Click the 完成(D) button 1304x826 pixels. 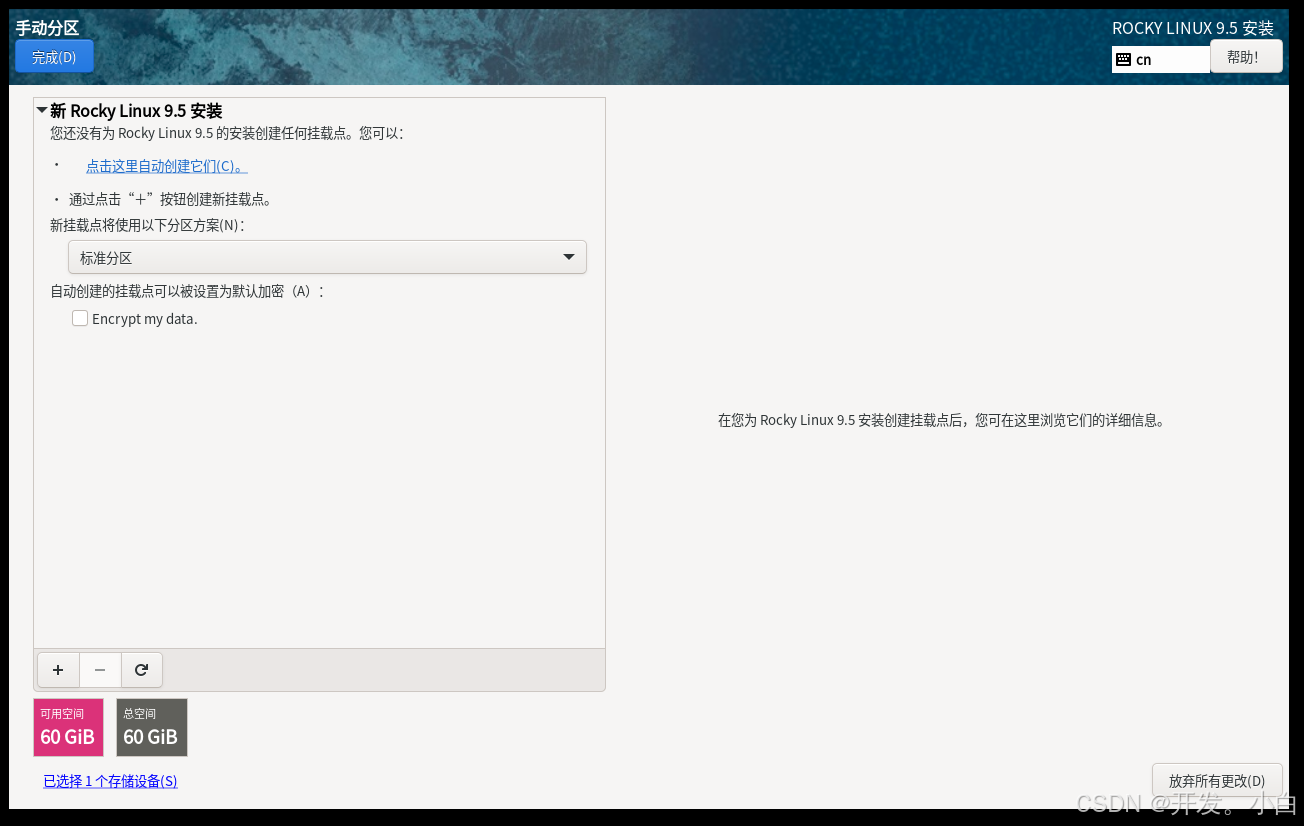tap(54, 57)
